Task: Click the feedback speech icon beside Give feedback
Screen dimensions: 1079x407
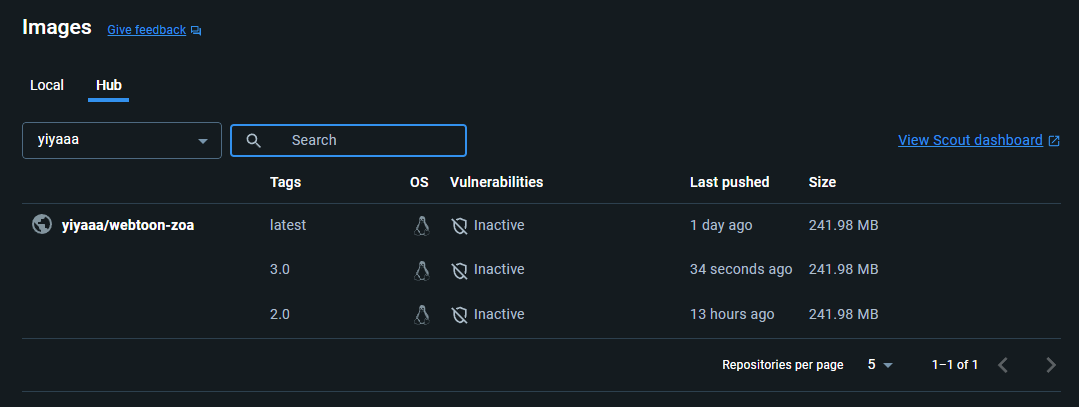Action: click(x=196, y=30)
